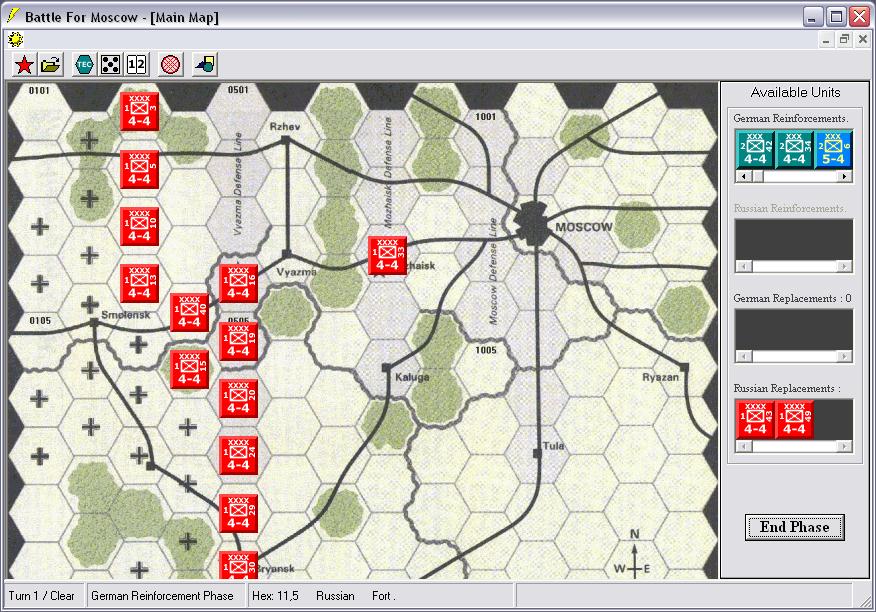Select Russian 15th Army counter
This screenshot has width=876, height=612.
click(189, 369)
